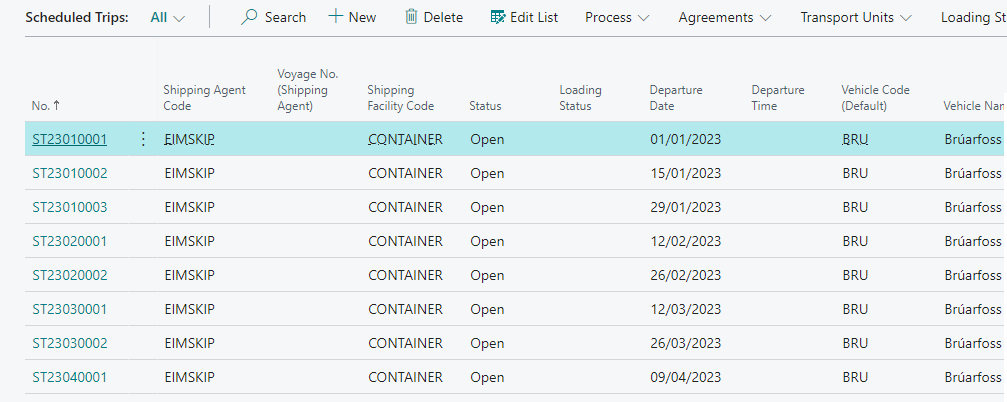Click the Search magnifier icon

[250, 17]
